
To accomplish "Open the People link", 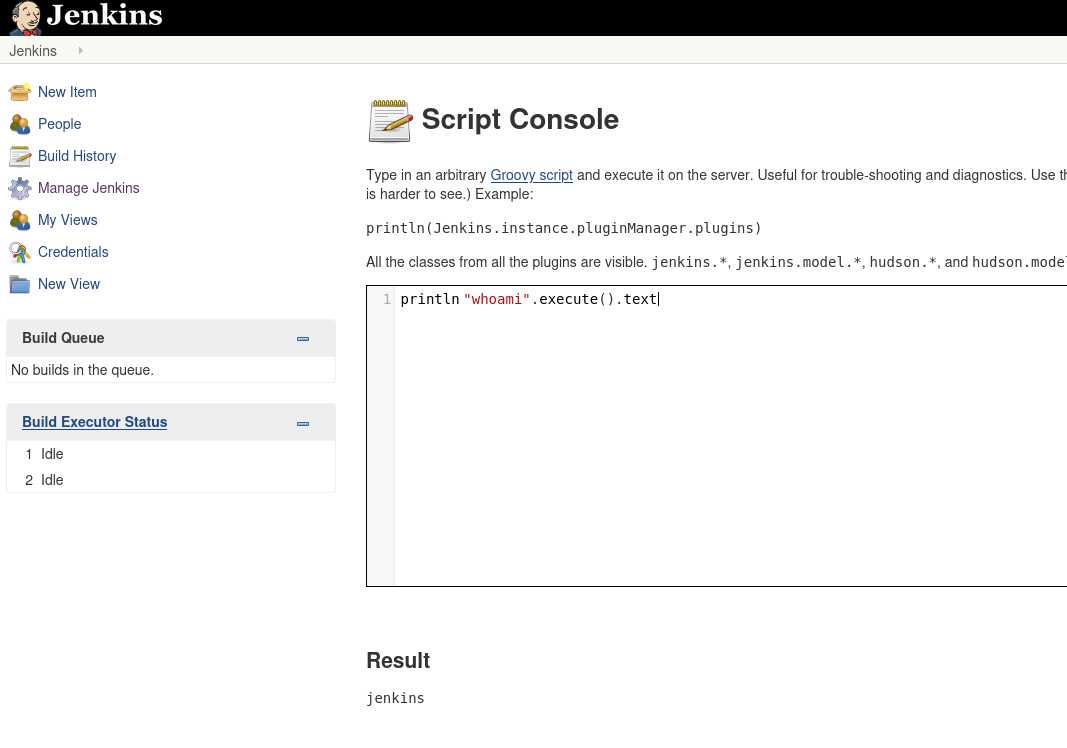I will [59, 124].
